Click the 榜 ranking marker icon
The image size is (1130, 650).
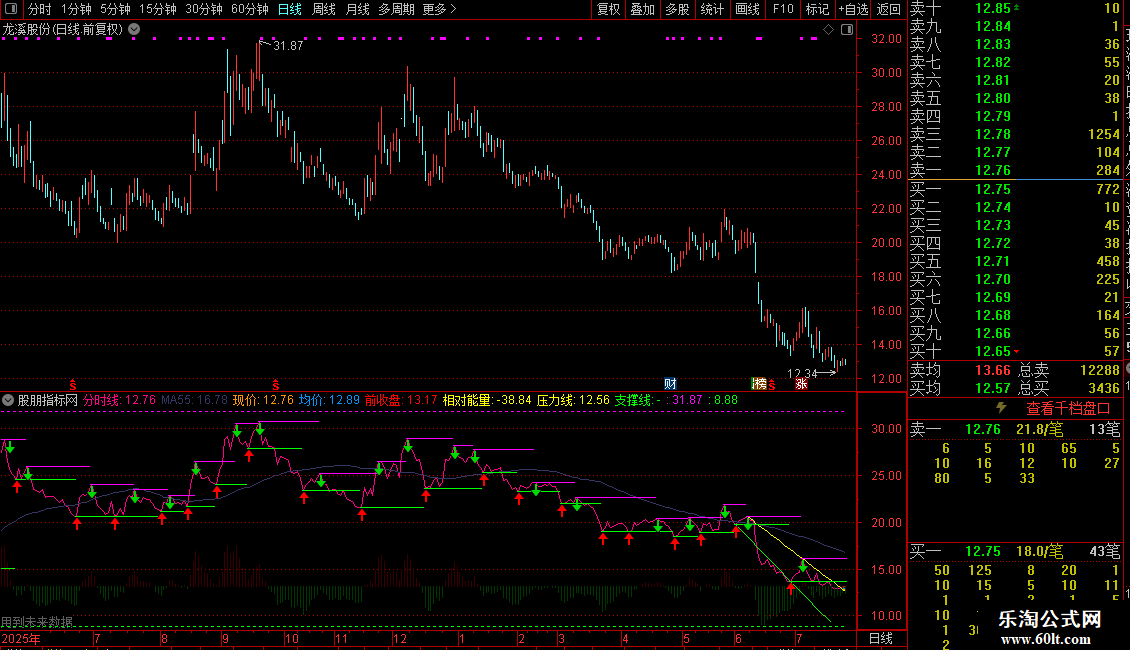(x=759, y=383)
